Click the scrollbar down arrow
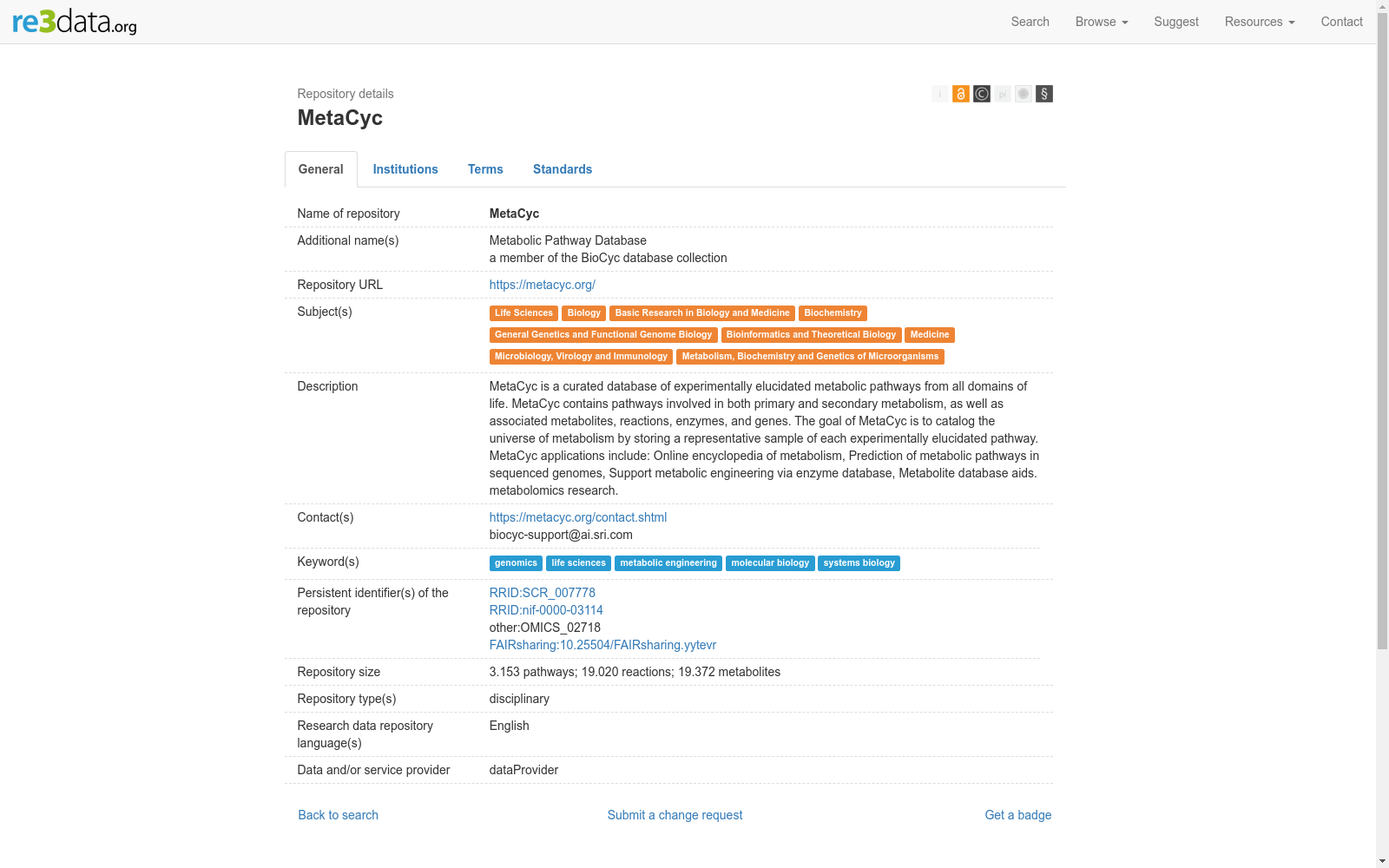The height and width of the screenshot is (868, 1389). [1382, 861]
